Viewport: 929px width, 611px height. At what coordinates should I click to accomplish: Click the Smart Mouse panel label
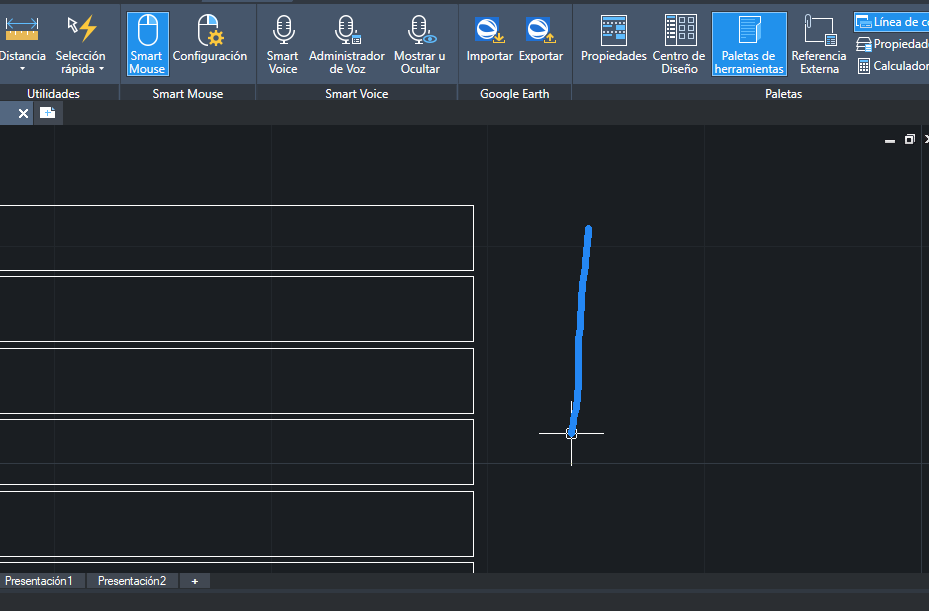pyautogui.click(x=188, y=94)
